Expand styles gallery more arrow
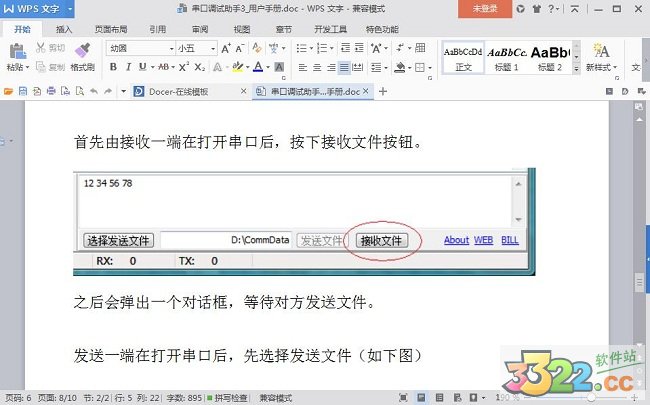 click(576, 69)
